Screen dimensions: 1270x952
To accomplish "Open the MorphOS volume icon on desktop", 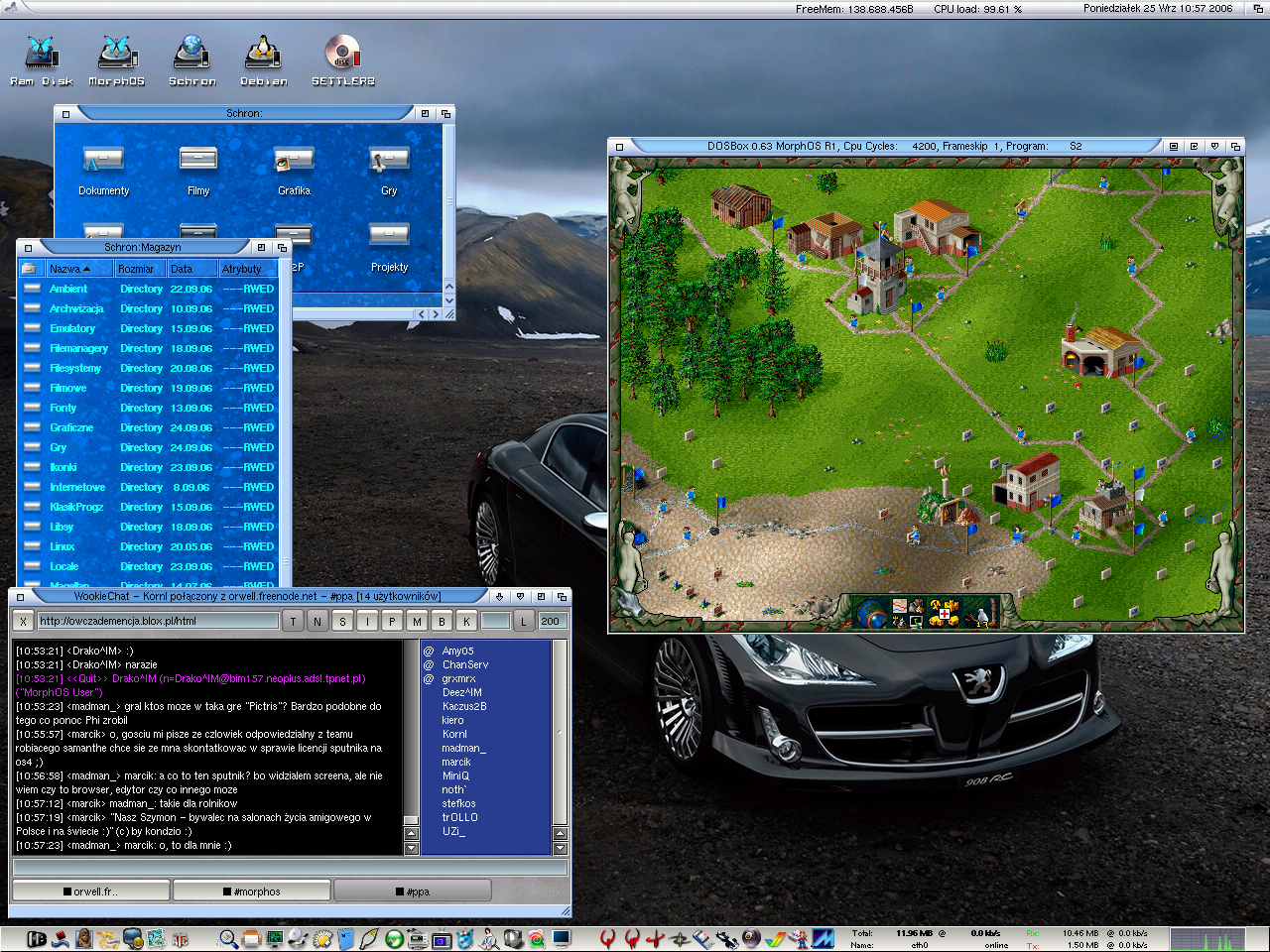I will pyautogui.click(x=116, y=61).
